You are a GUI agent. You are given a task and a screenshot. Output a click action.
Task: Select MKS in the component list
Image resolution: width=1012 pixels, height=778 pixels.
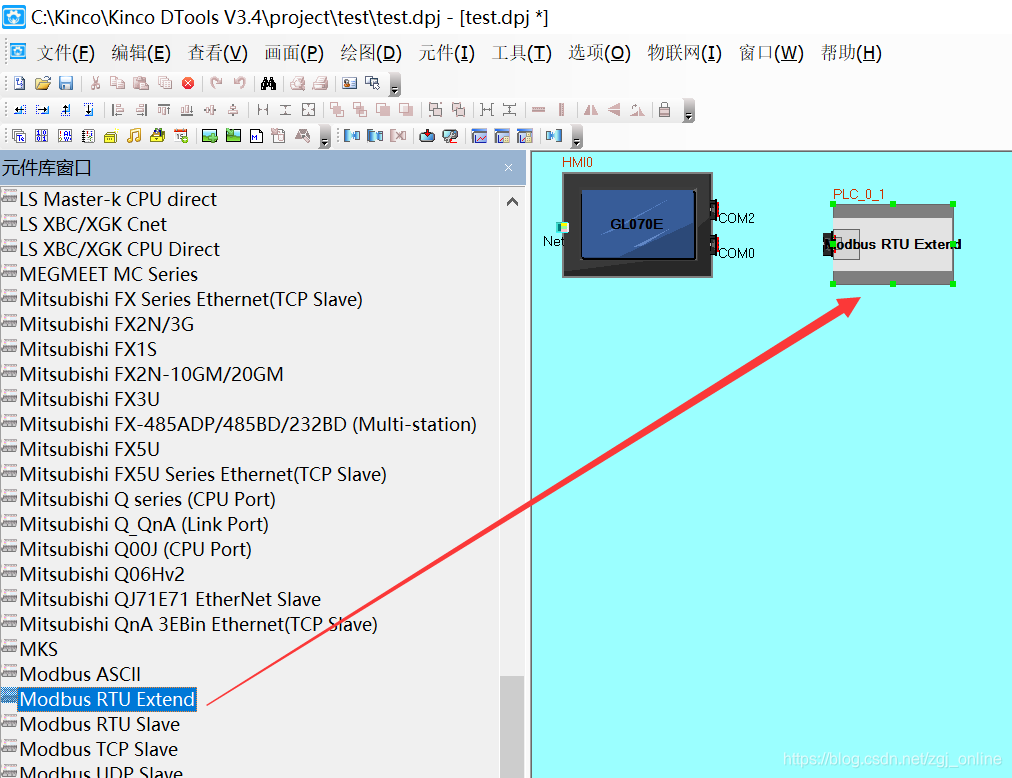coord(39,650)
